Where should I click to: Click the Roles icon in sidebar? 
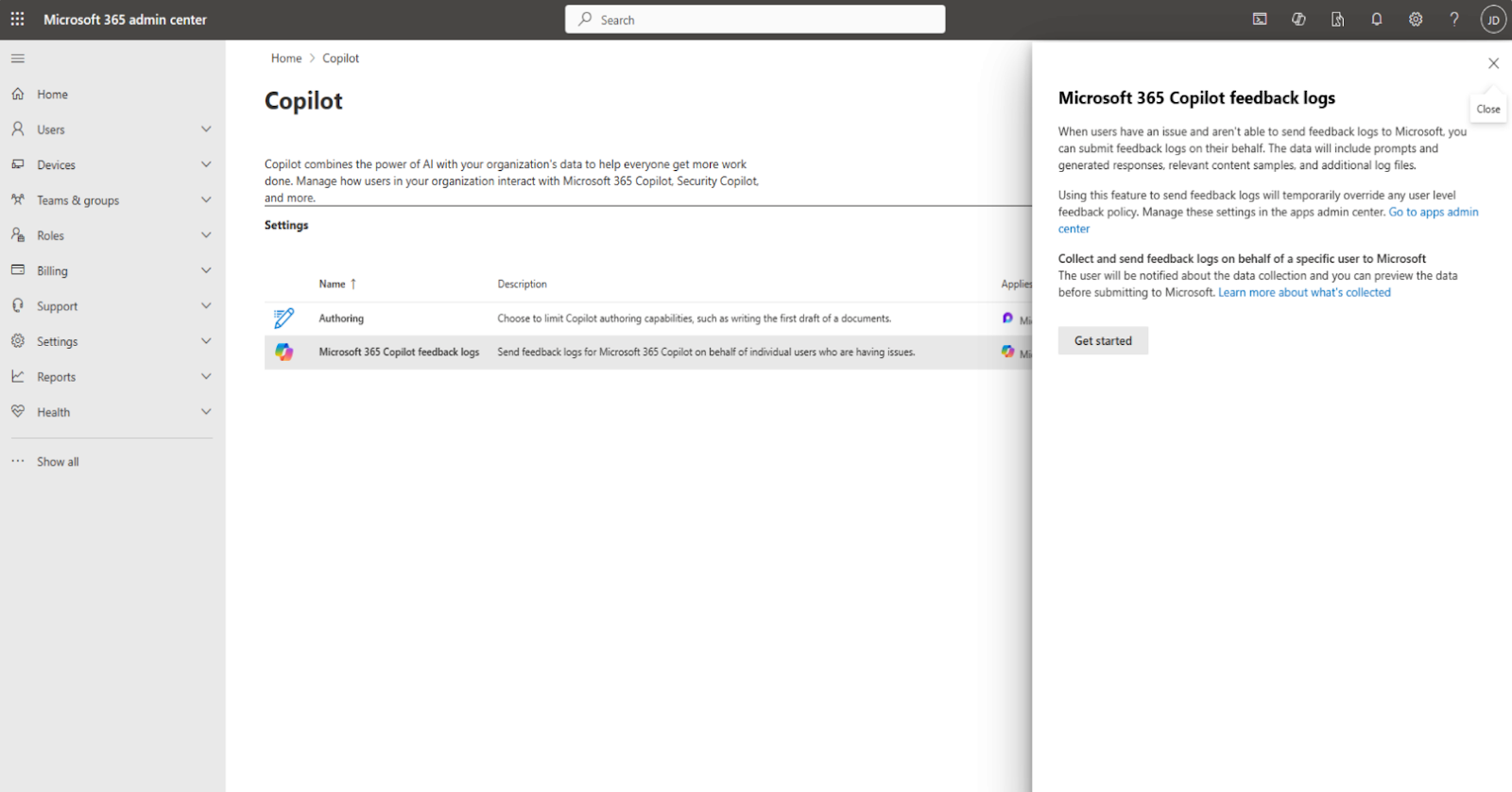(x=18, y=234)
